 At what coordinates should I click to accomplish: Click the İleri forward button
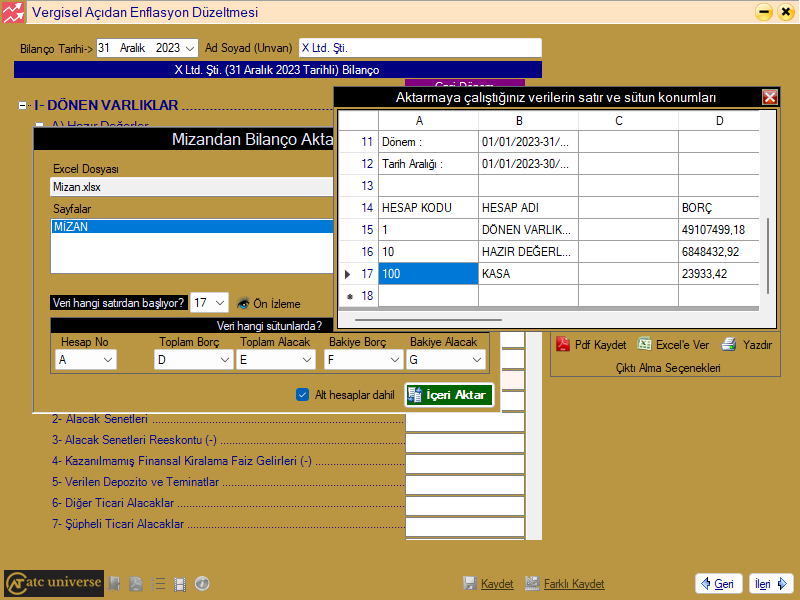[x=771, y=584]
